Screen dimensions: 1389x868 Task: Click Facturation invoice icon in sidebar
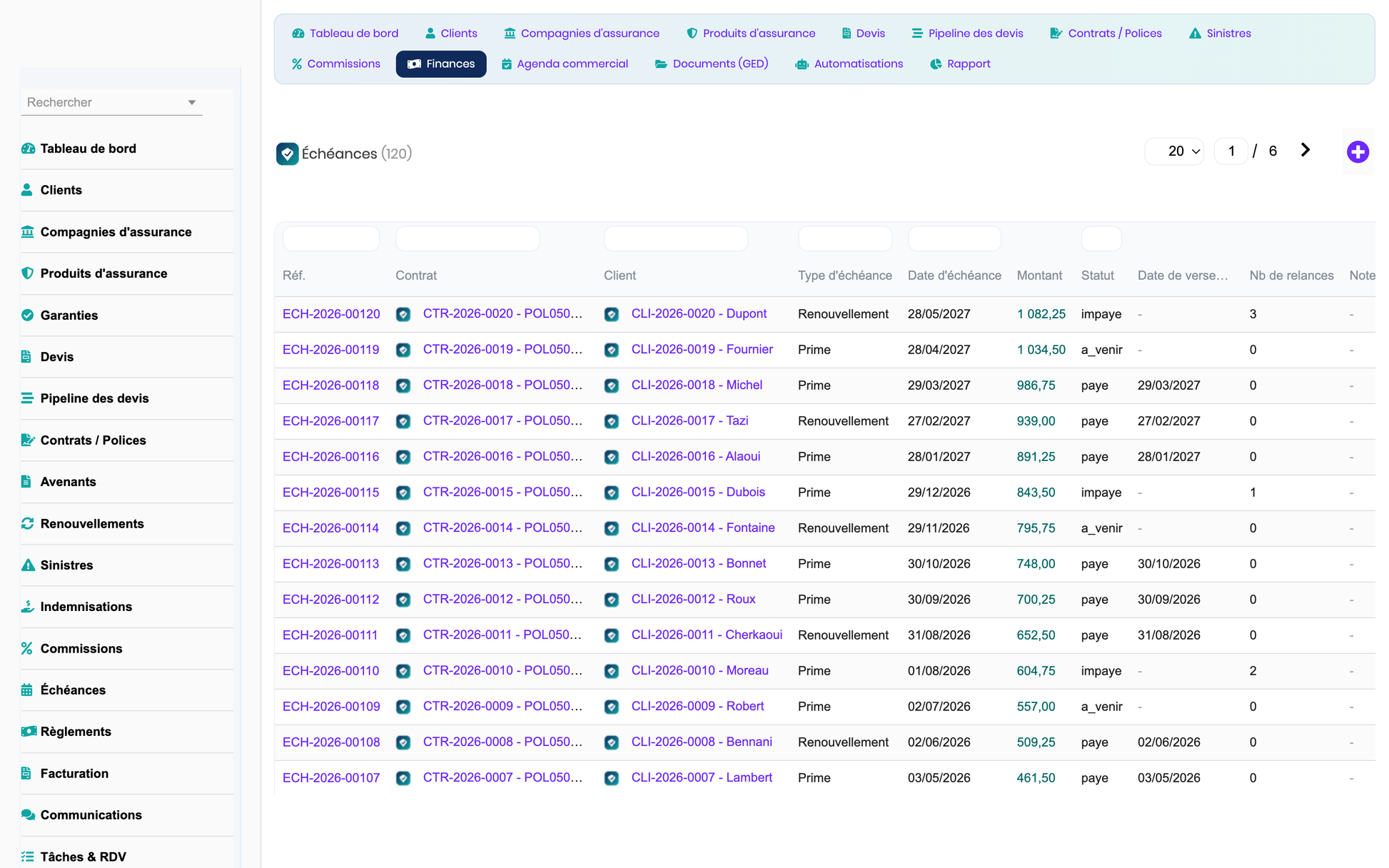26,773
